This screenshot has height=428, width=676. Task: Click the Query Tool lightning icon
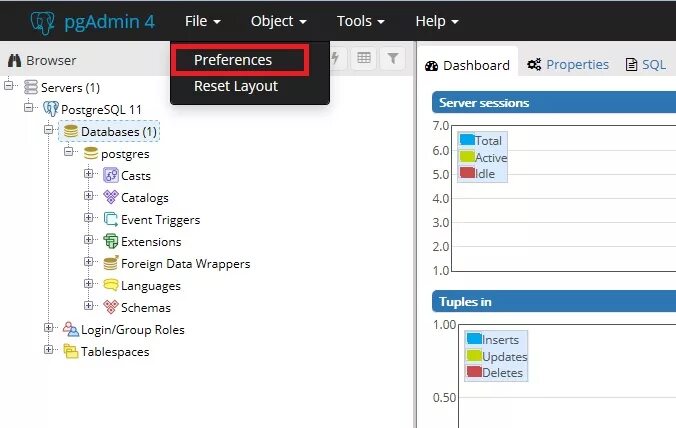point(336,58)
